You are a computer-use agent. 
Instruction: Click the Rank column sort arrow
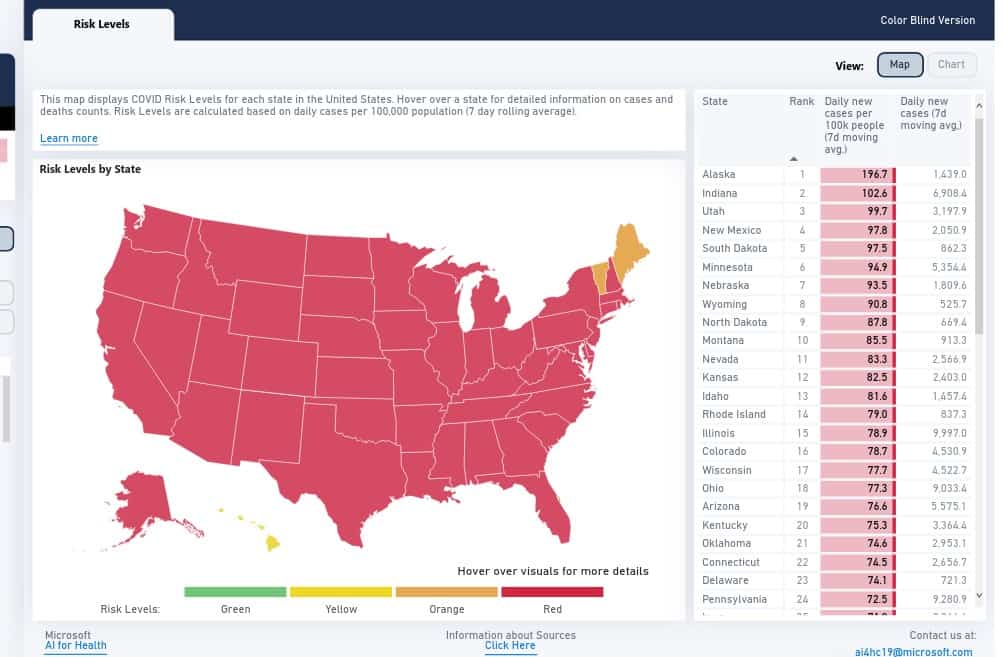(x=794, y=159)
